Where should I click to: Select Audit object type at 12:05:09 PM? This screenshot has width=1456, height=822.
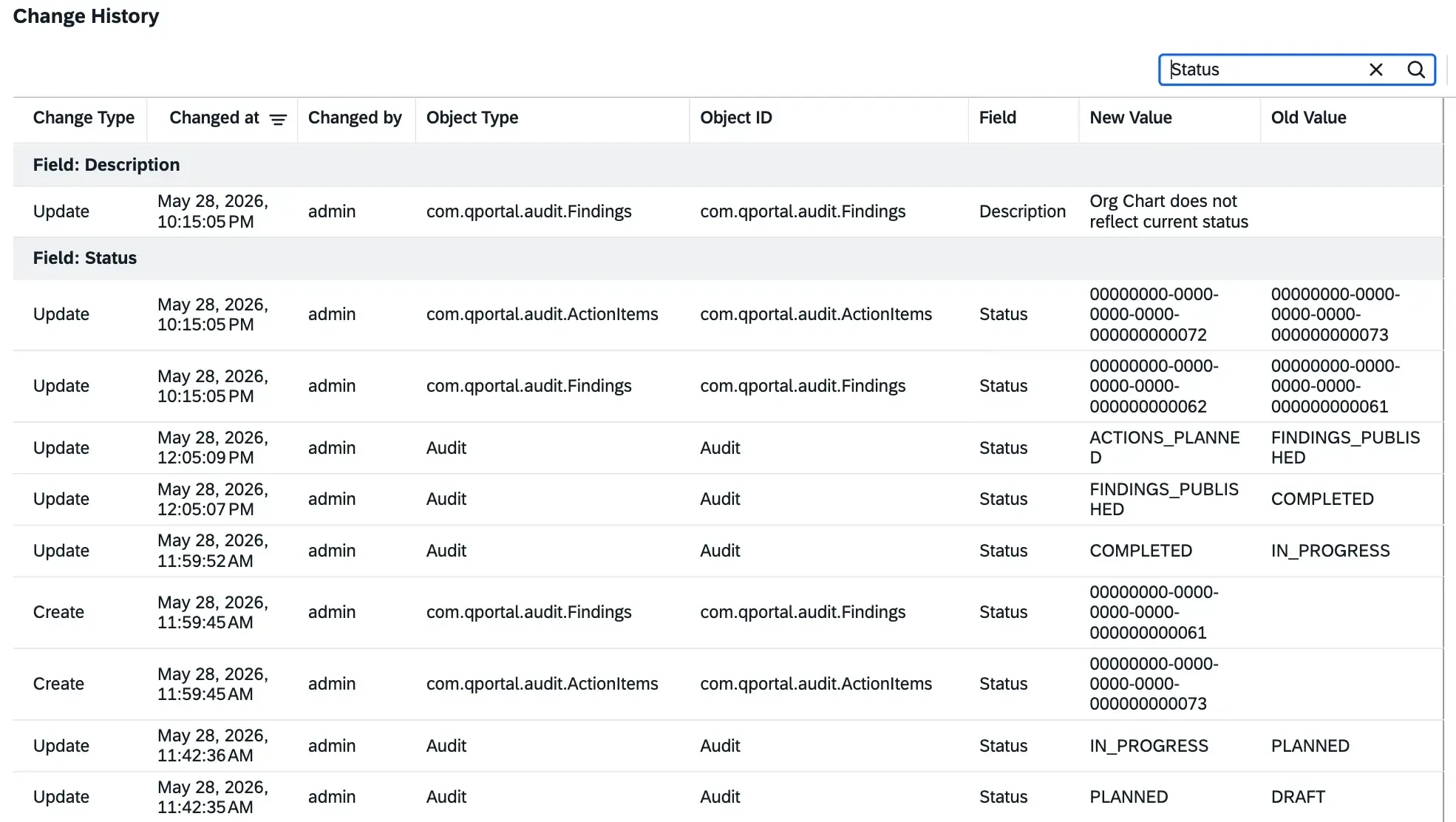point(446,448)
